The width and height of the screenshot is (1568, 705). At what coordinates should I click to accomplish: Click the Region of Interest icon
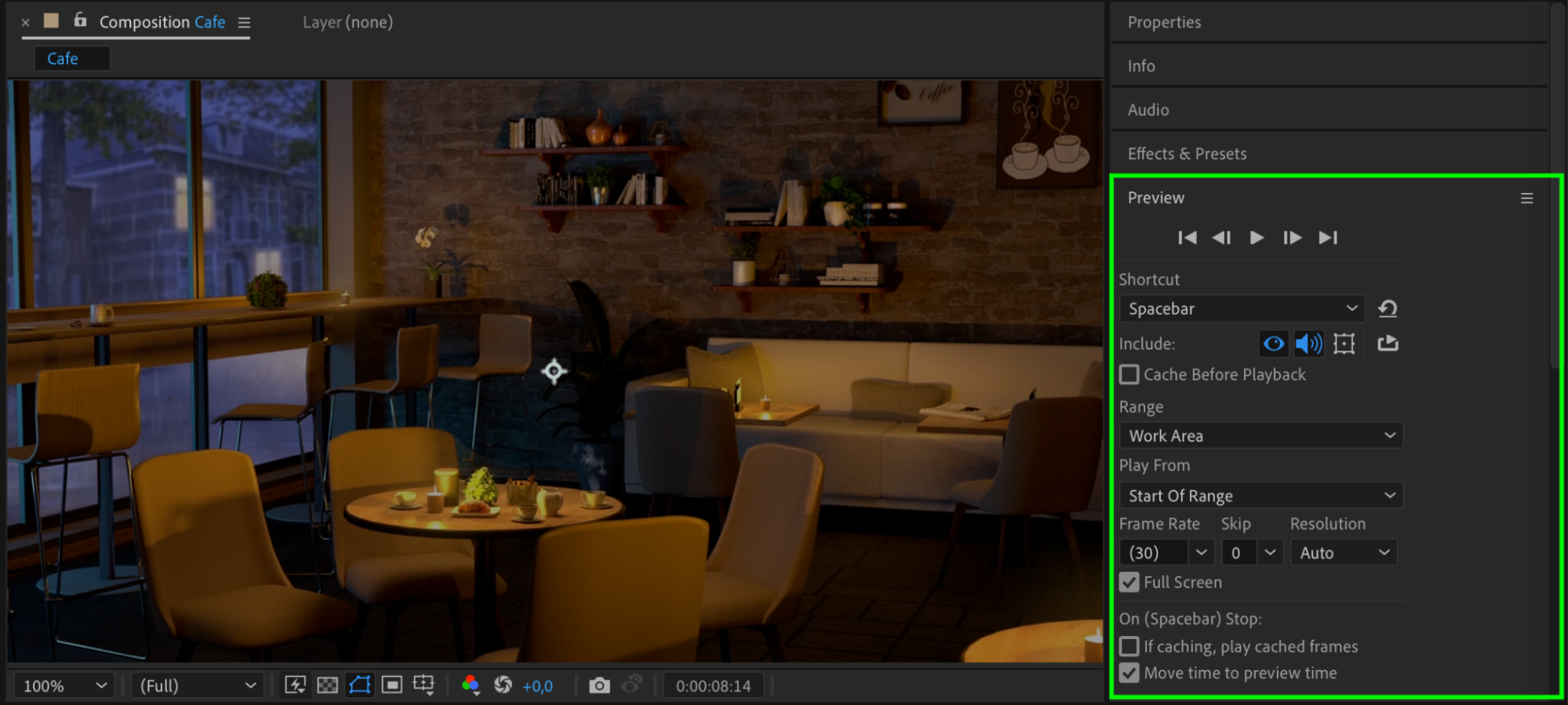click(391, 685)
